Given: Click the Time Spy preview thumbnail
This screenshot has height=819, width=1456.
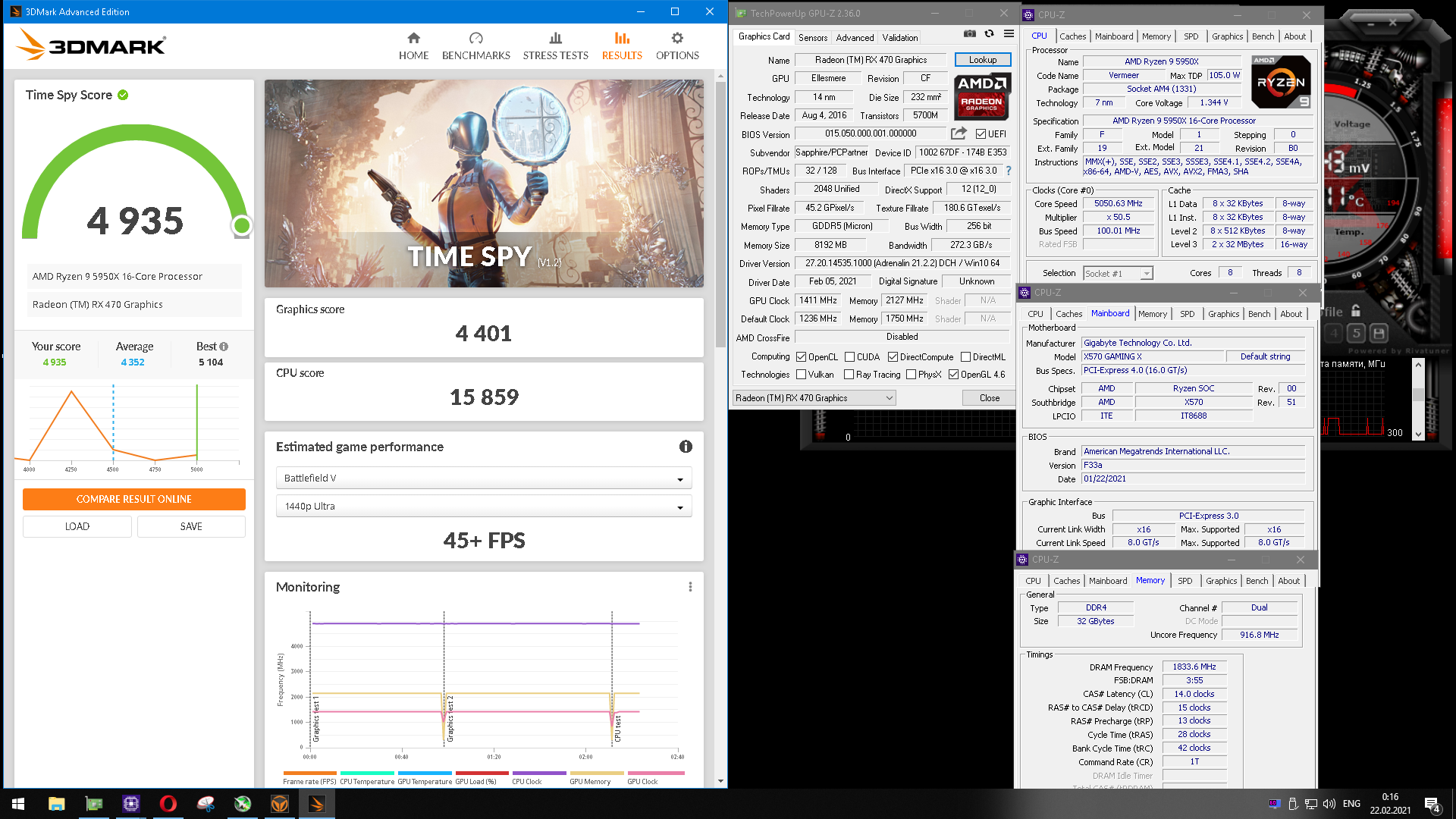Looking at the screenshot, I should (484, 184).
